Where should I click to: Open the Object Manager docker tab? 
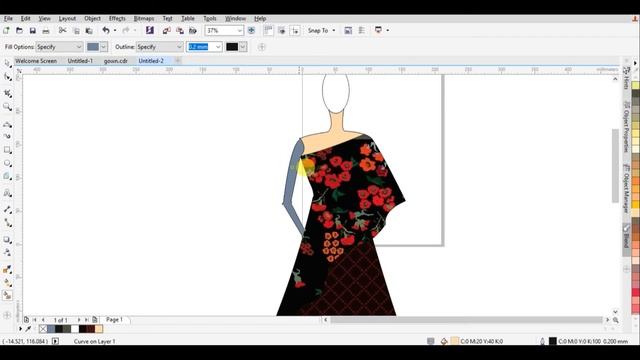tap(627, 188)
